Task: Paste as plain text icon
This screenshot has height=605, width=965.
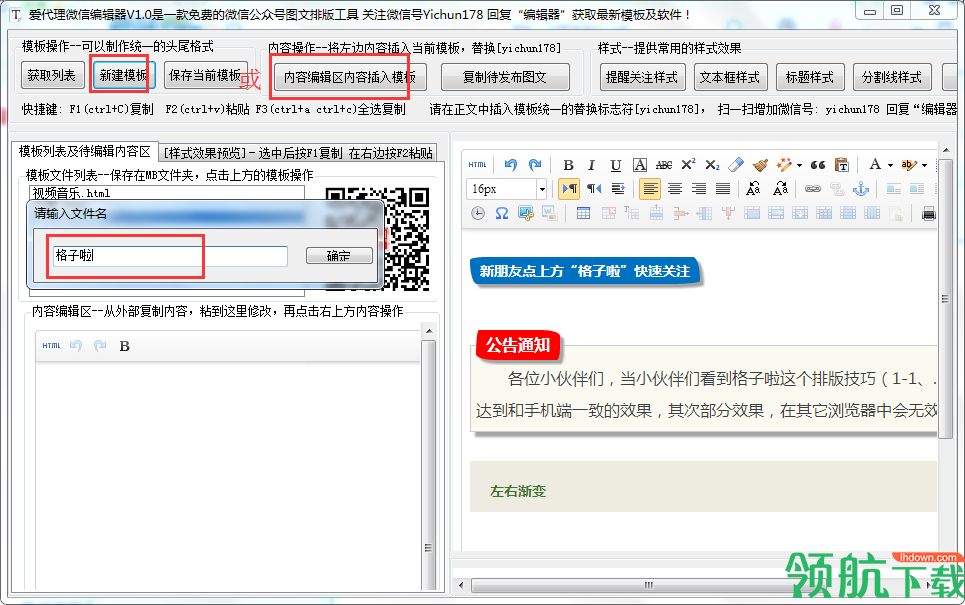Action: click(x=842, y=165)
